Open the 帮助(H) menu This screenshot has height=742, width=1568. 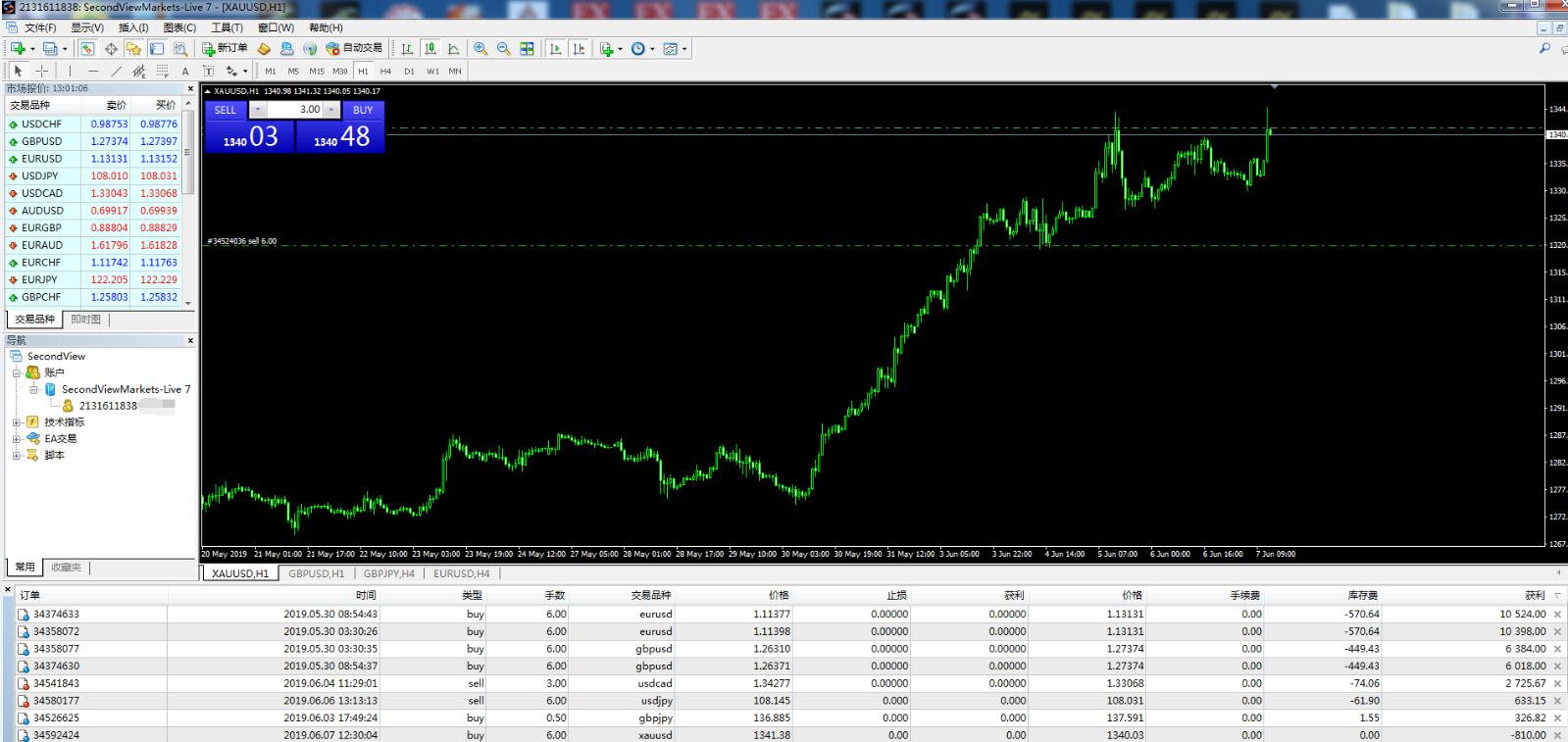pos(326,27)
